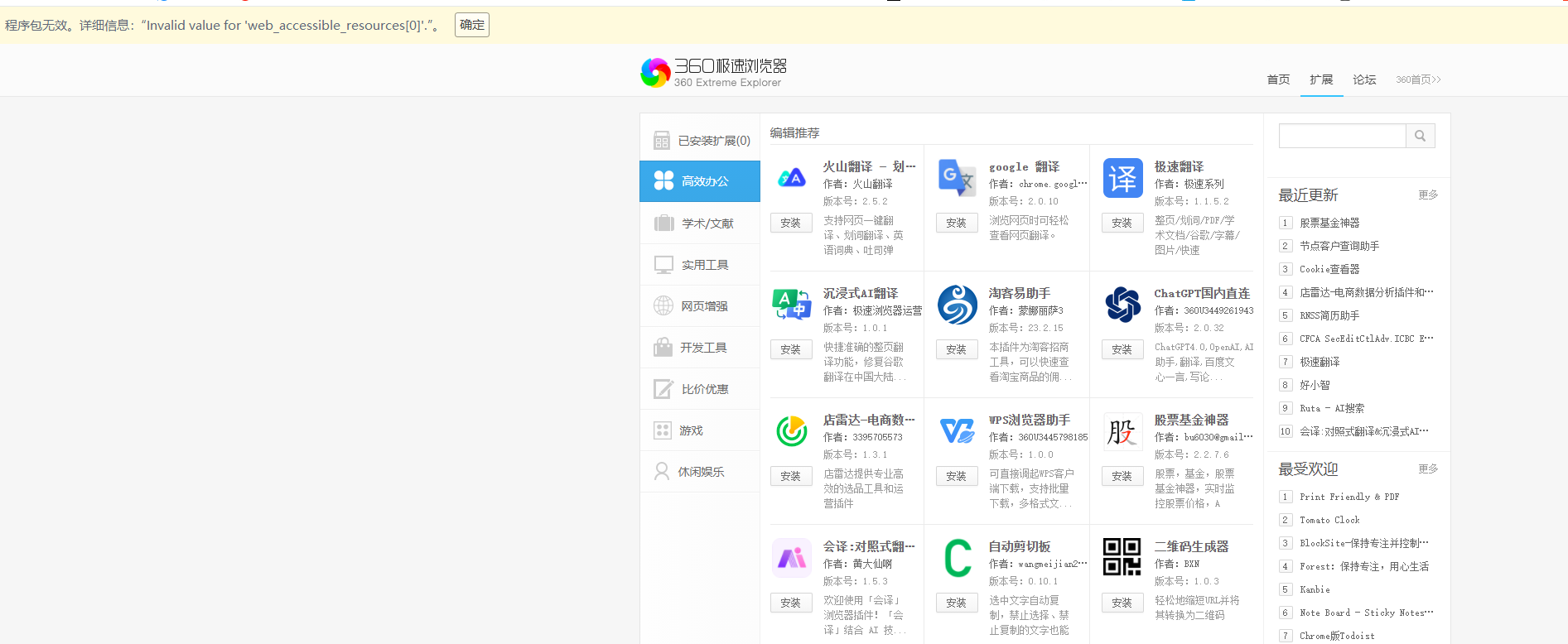Open the 休闲娱乐 category
Viewport: 1568px width, 644px height.
click(x=700, y=472)
